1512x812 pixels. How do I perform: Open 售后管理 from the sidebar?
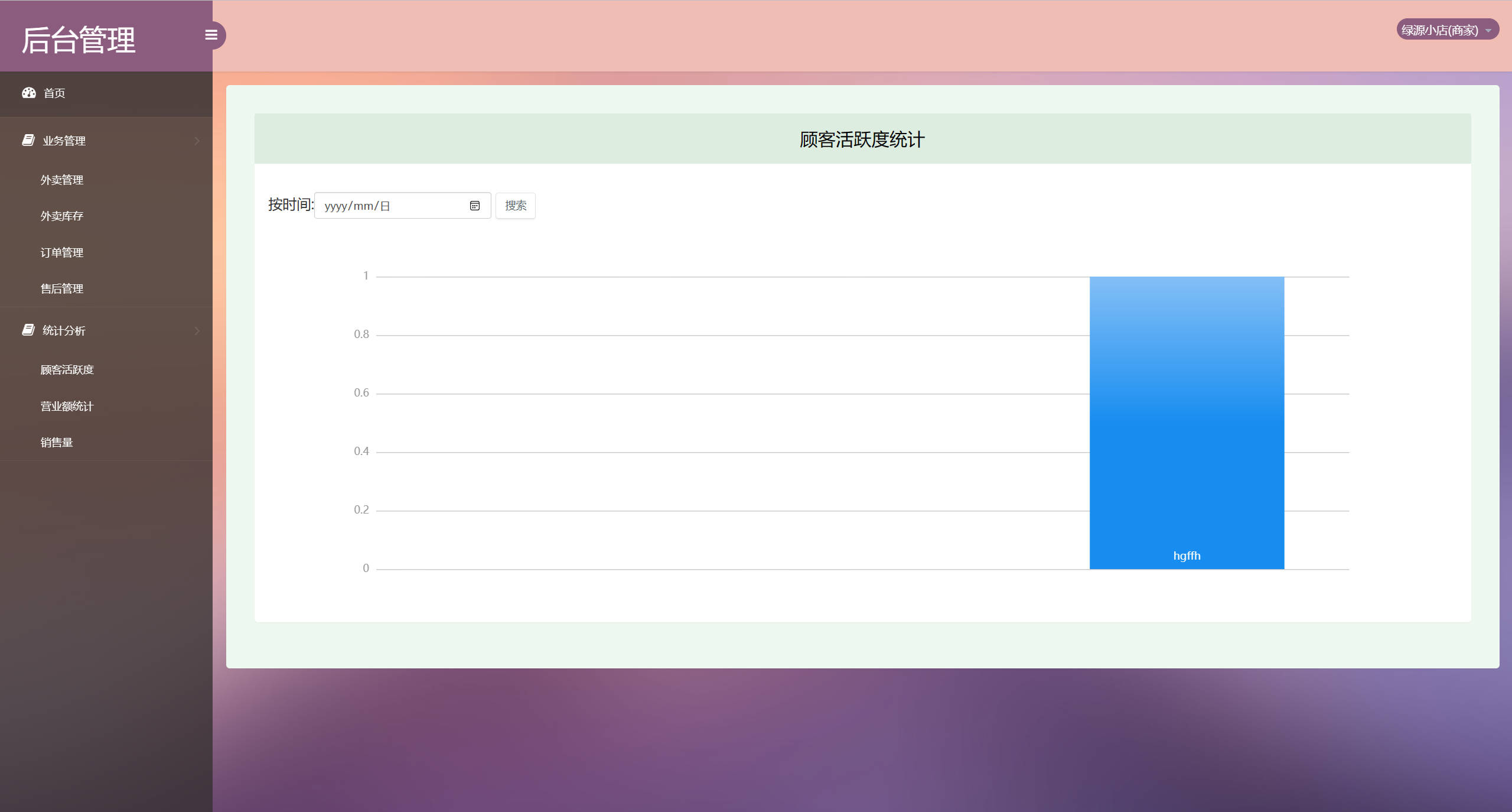point(61,288)
